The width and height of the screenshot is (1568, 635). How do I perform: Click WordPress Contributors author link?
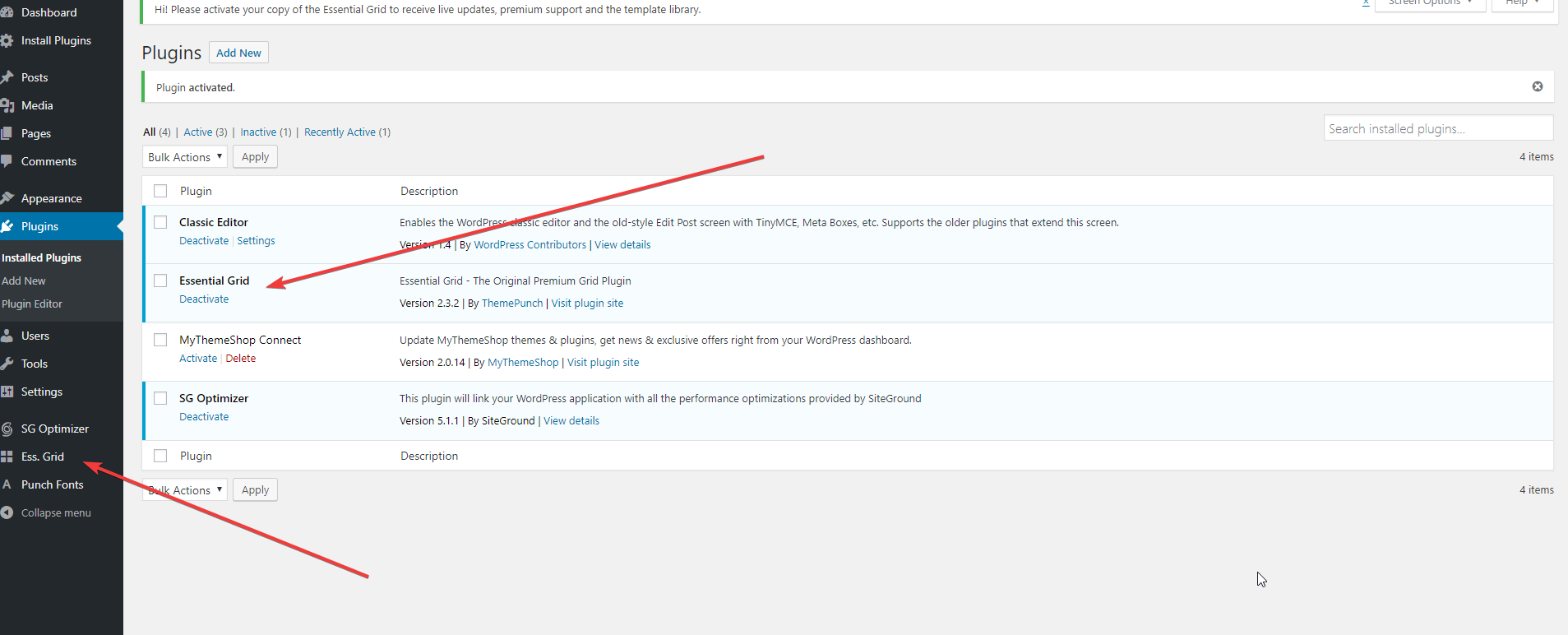[x=530, y=245]
